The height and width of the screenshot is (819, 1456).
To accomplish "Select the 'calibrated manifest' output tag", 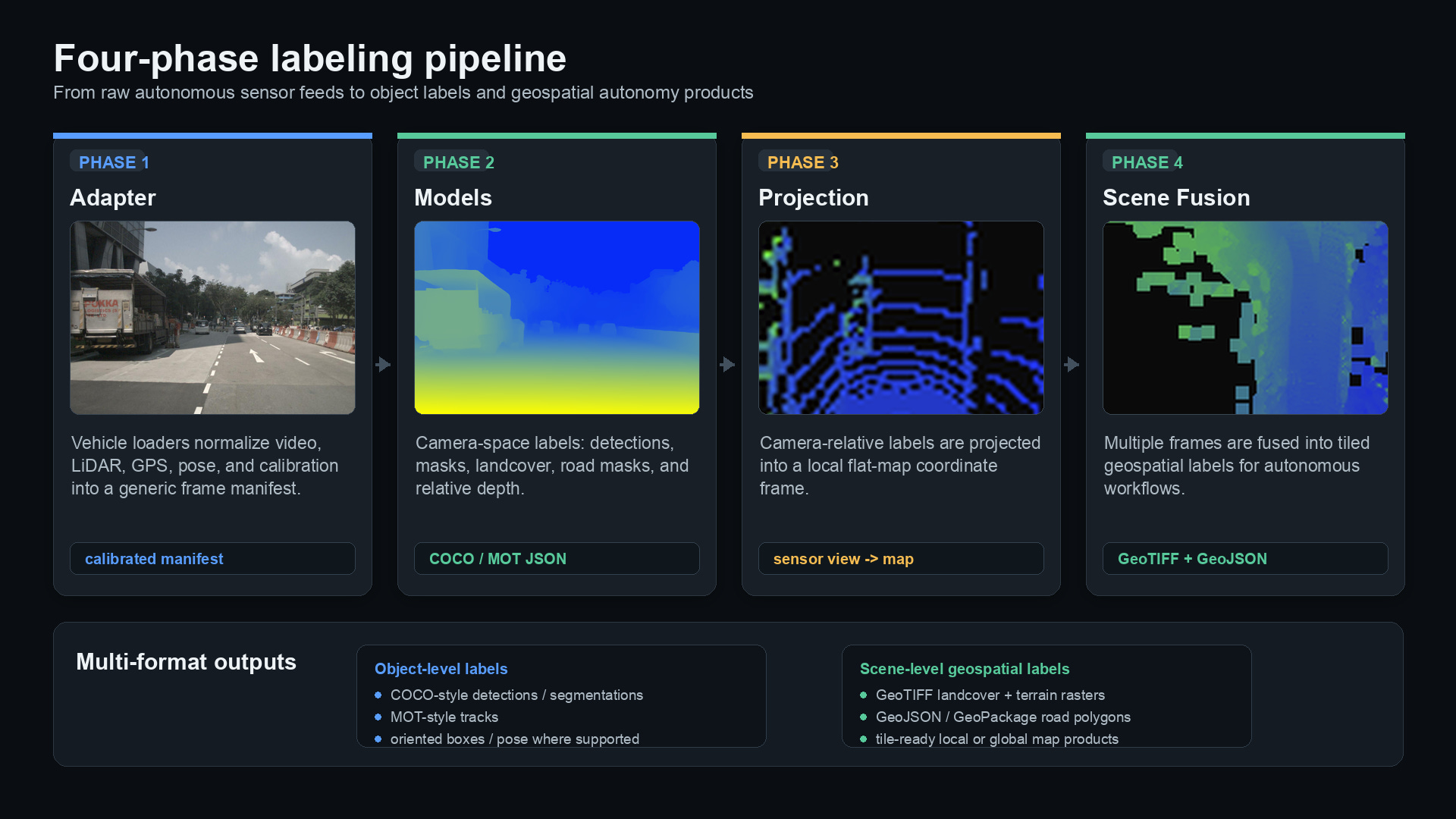I will [212, 559].
